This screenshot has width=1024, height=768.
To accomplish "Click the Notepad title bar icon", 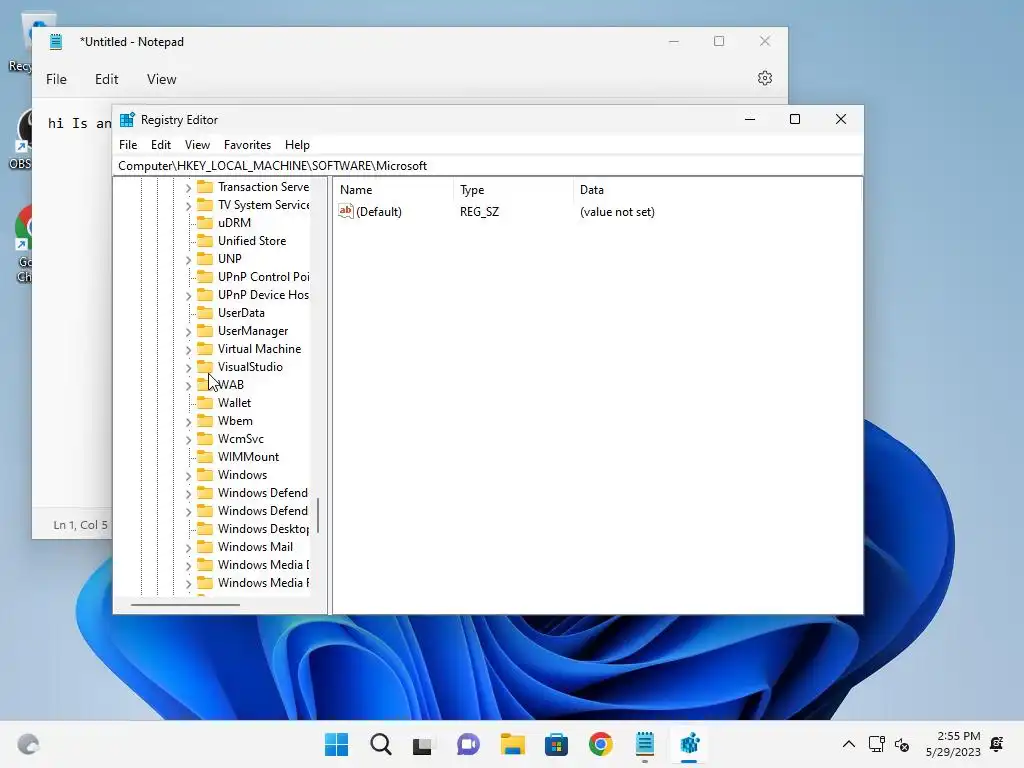I will pos(56,42).
